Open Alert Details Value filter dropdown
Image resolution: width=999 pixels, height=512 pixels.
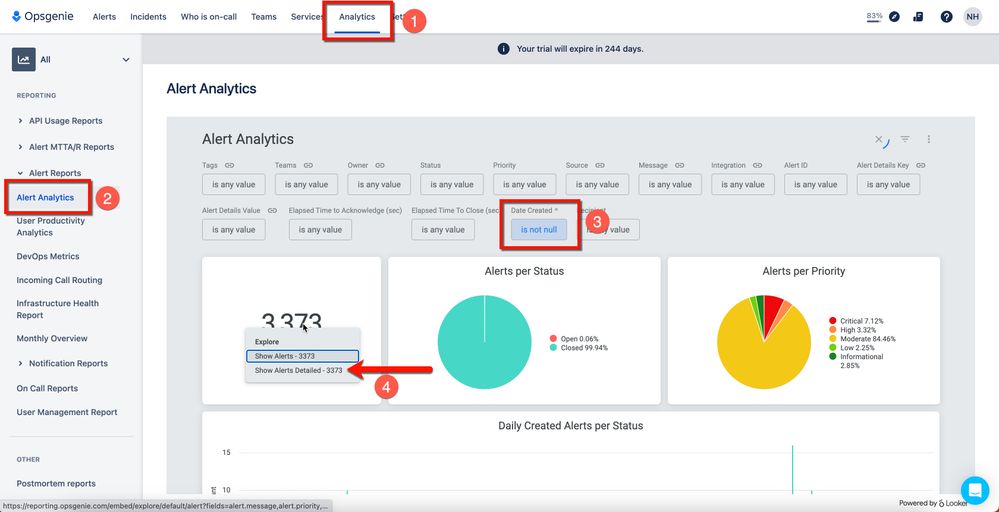(x=234, y=230)
